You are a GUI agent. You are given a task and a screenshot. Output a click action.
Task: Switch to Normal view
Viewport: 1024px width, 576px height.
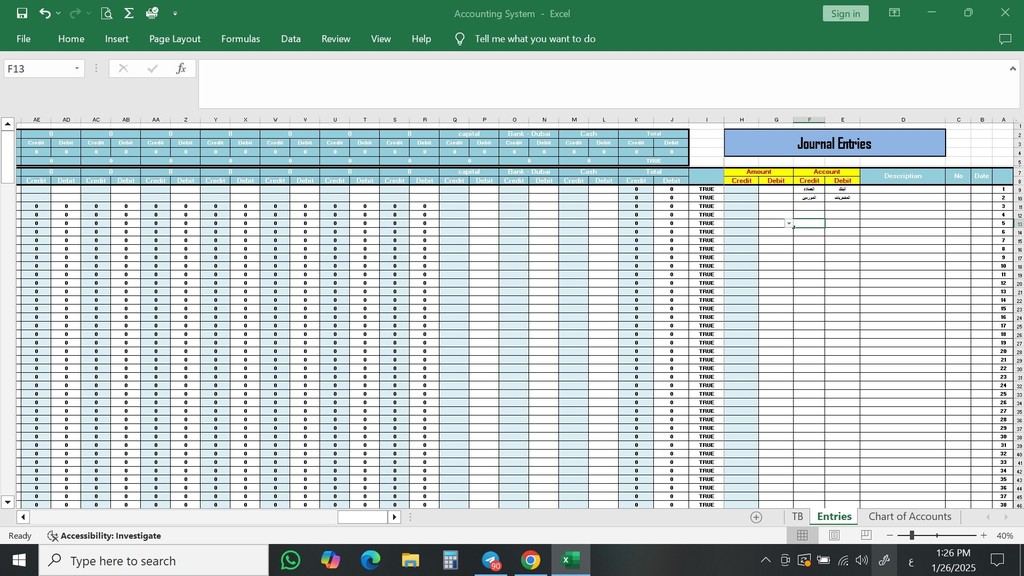tap(802, 536)
